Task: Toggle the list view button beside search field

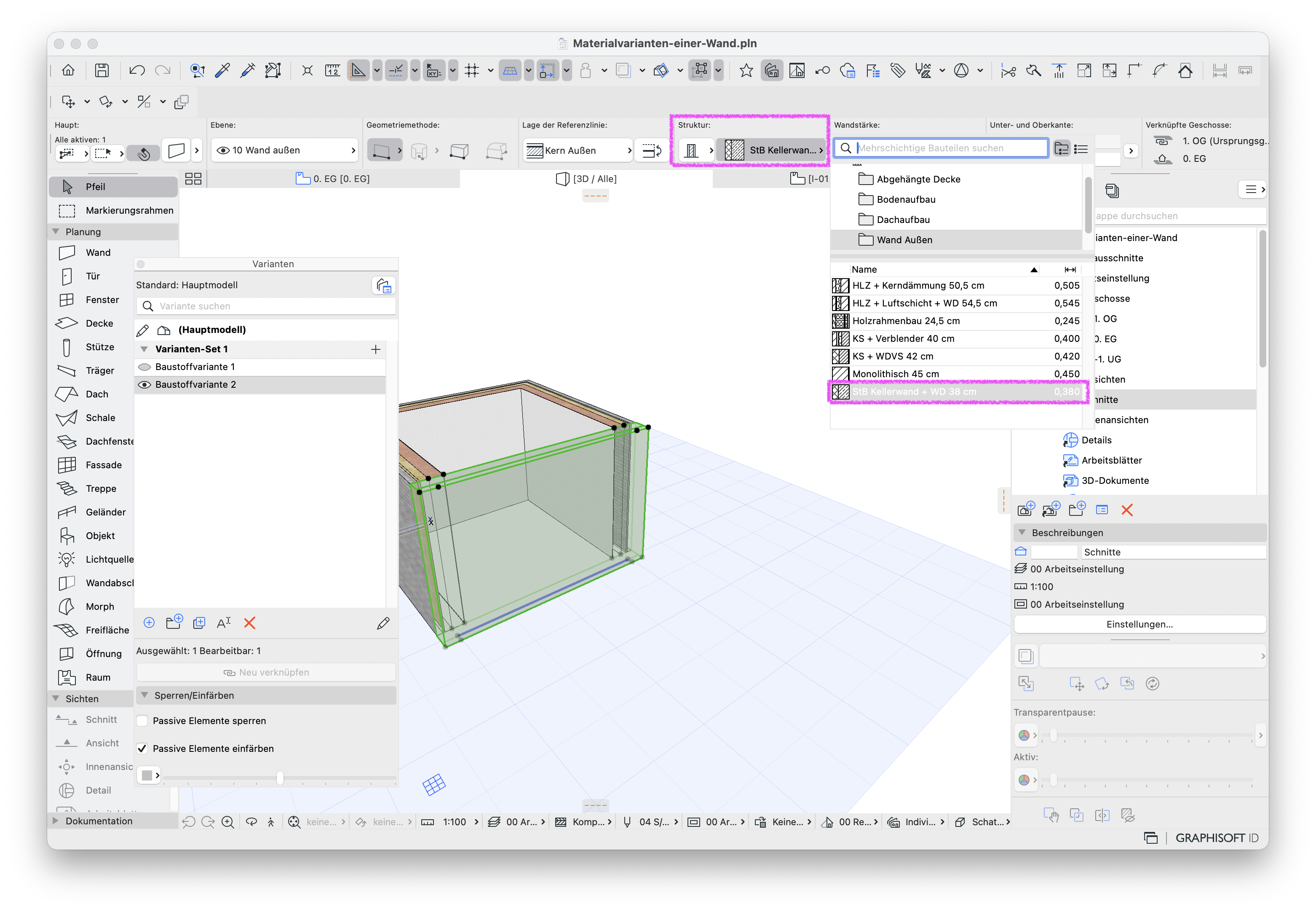Action: click(x=1081, y=149)
